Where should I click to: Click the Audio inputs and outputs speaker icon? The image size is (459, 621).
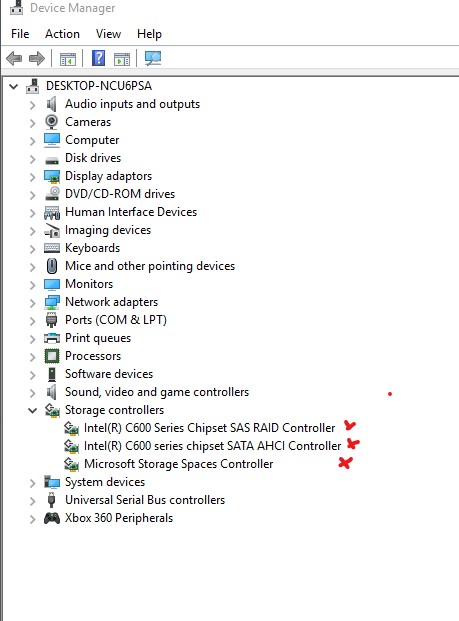pyautogui.click(x=51, y=104)
